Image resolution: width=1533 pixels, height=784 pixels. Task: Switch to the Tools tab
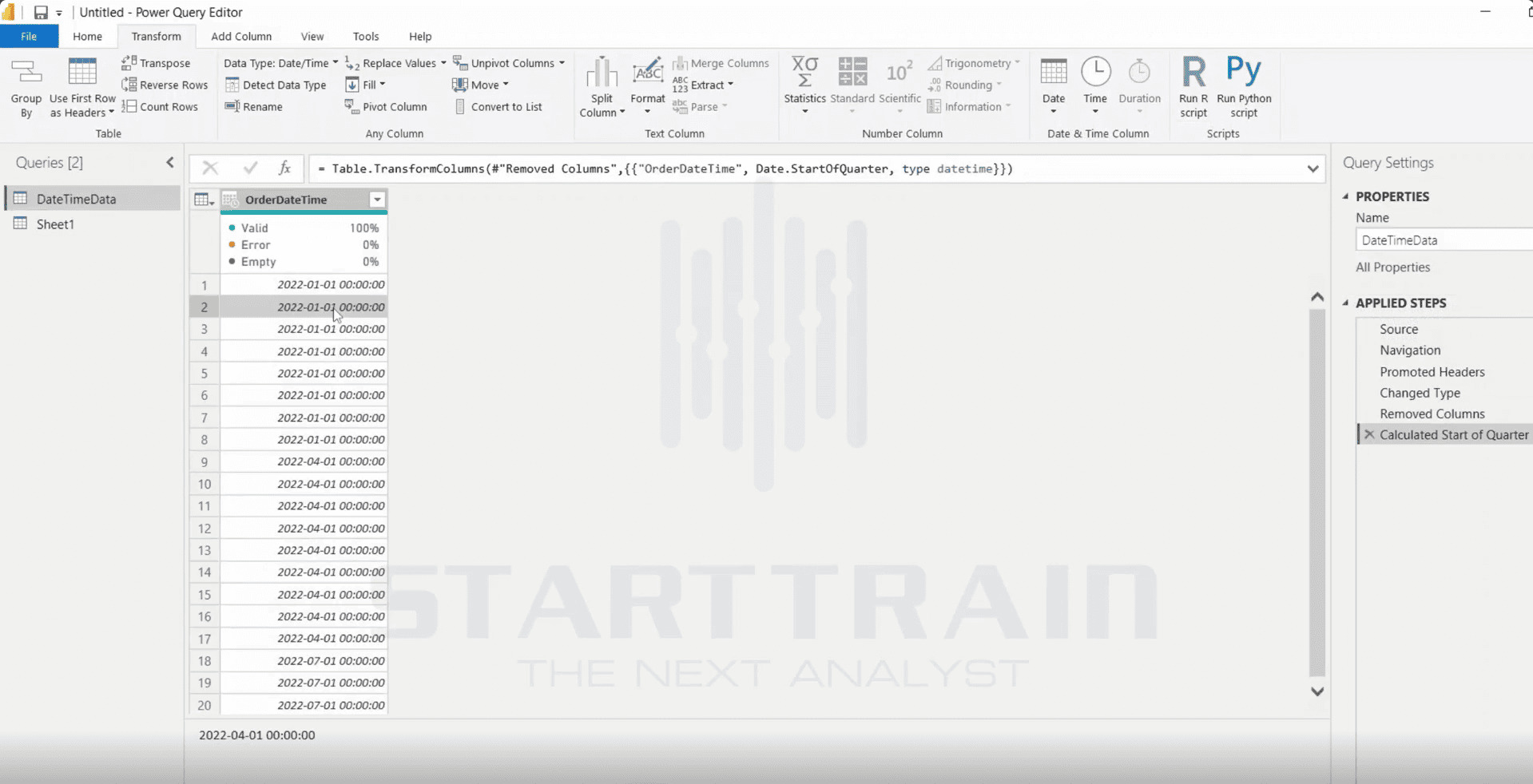pyautogui.click(x=366, y=36)
